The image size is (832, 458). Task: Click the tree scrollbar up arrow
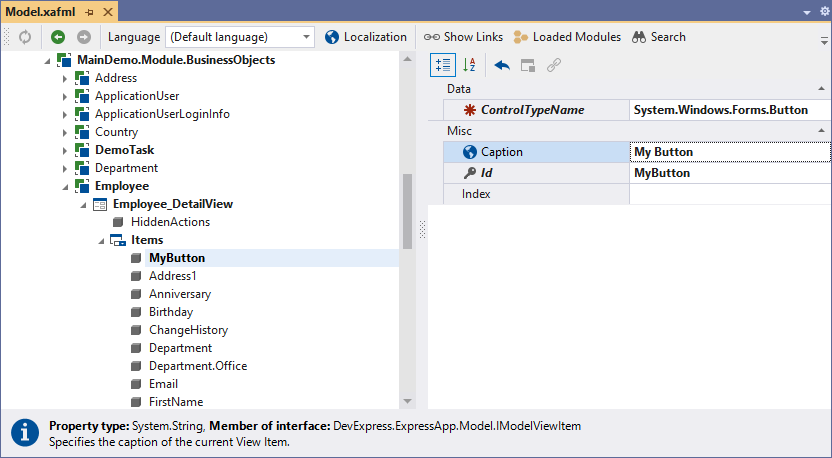coord(408,59)
